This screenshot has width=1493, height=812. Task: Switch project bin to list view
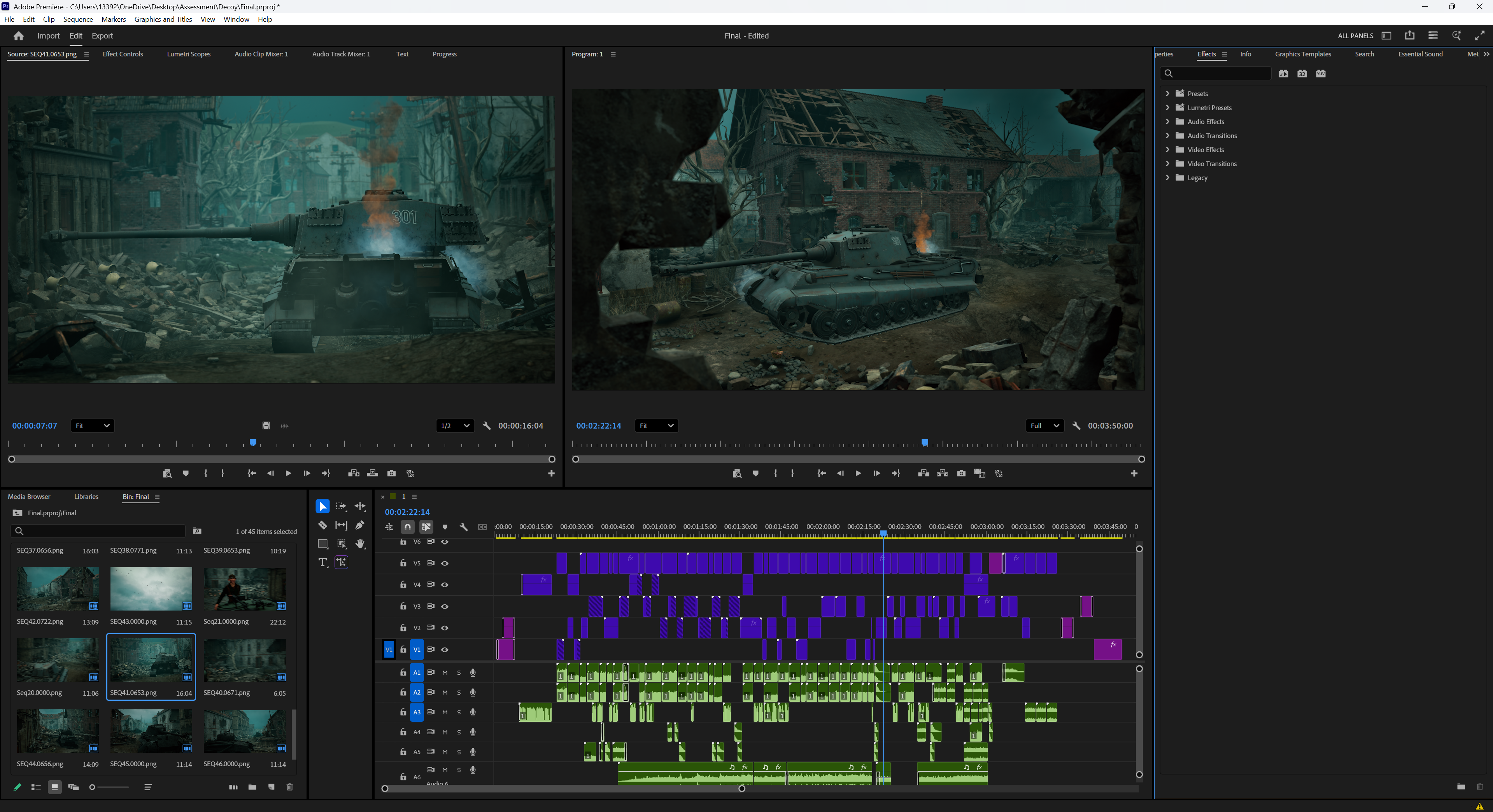tap(36, 787)
